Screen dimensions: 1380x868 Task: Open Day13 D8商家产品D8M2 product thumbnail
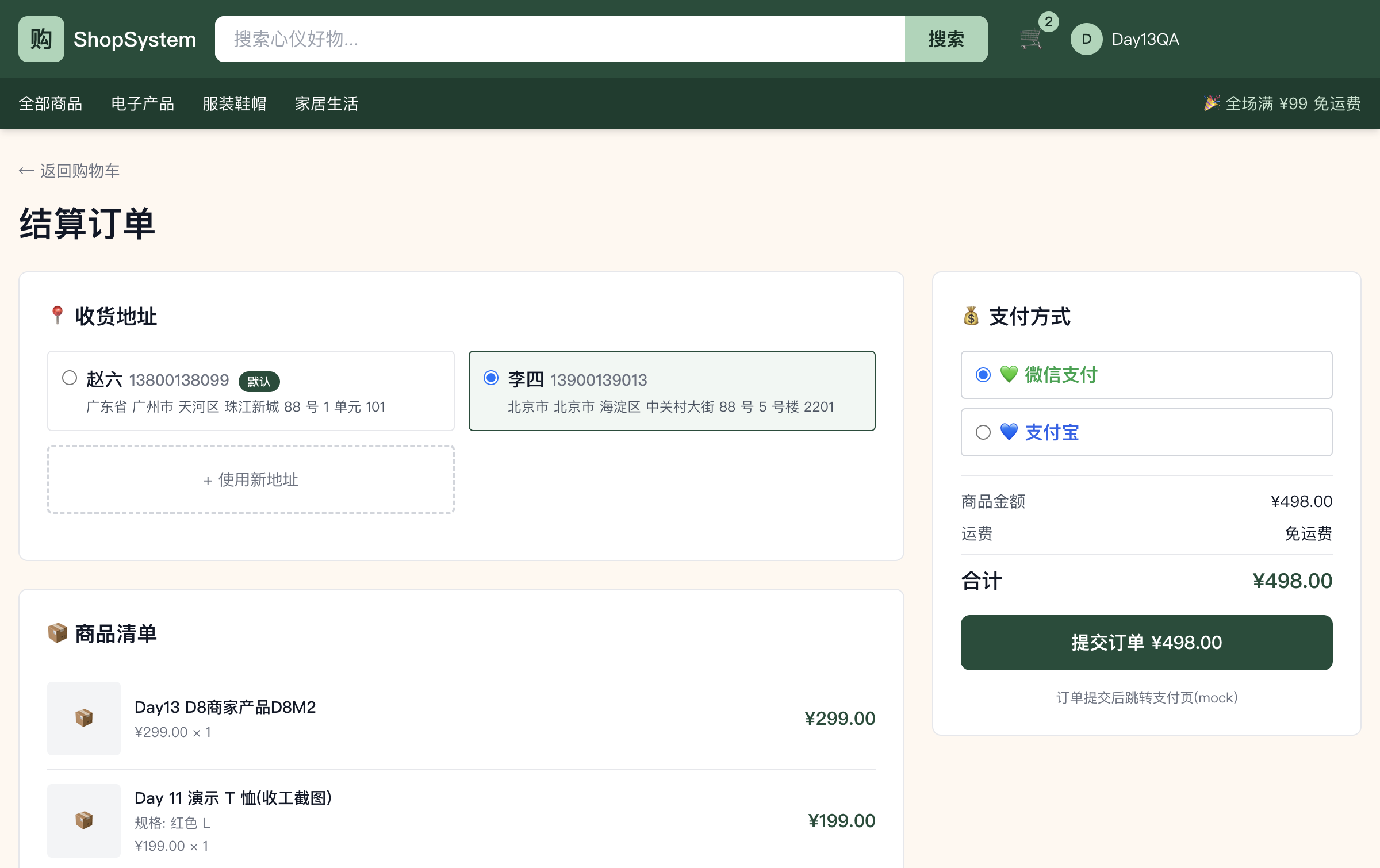[84, 719]
